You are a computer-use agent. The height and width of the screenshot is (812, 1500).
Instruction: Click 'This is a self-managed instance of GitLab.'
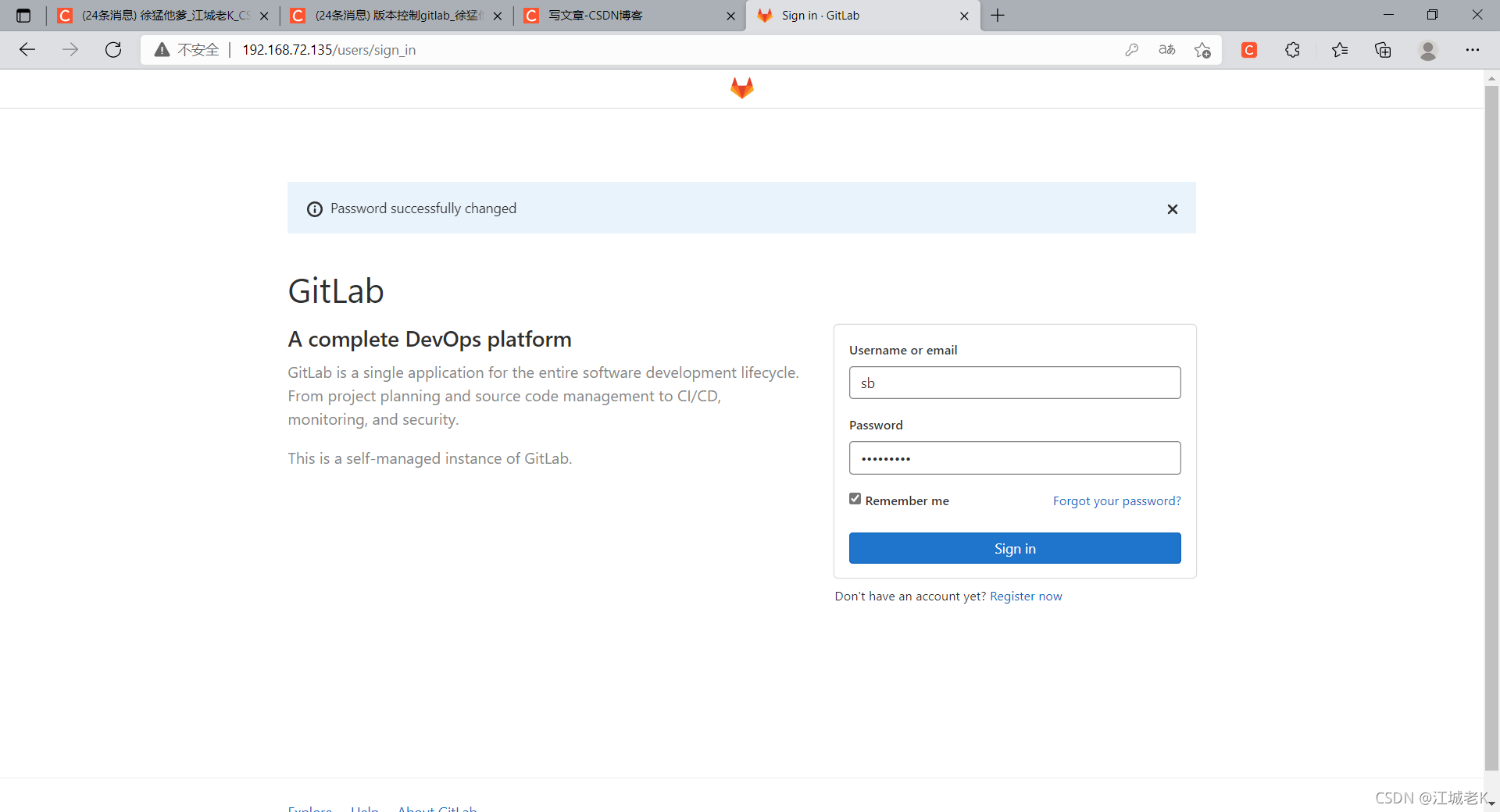[430, 458]
